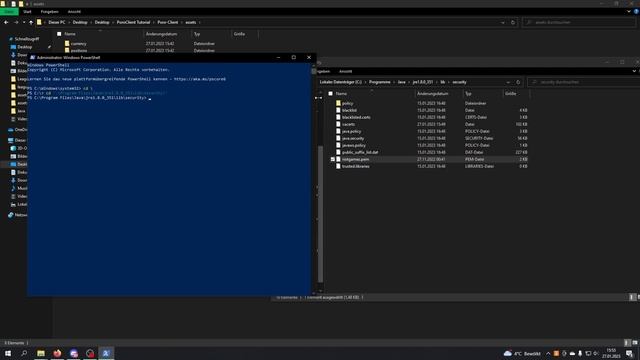Open the Start ribbon tab in assets window
This screenshot has width=640, height=360.
(x=27, y=12)
